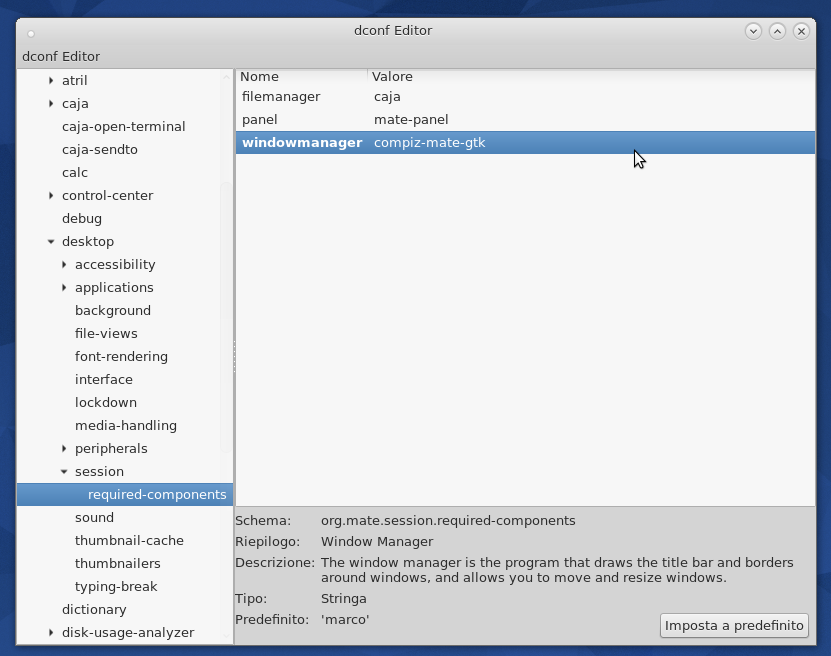Expand the caja tree node
The width and height of the screenshot is (831, 656).
[51, 103]
